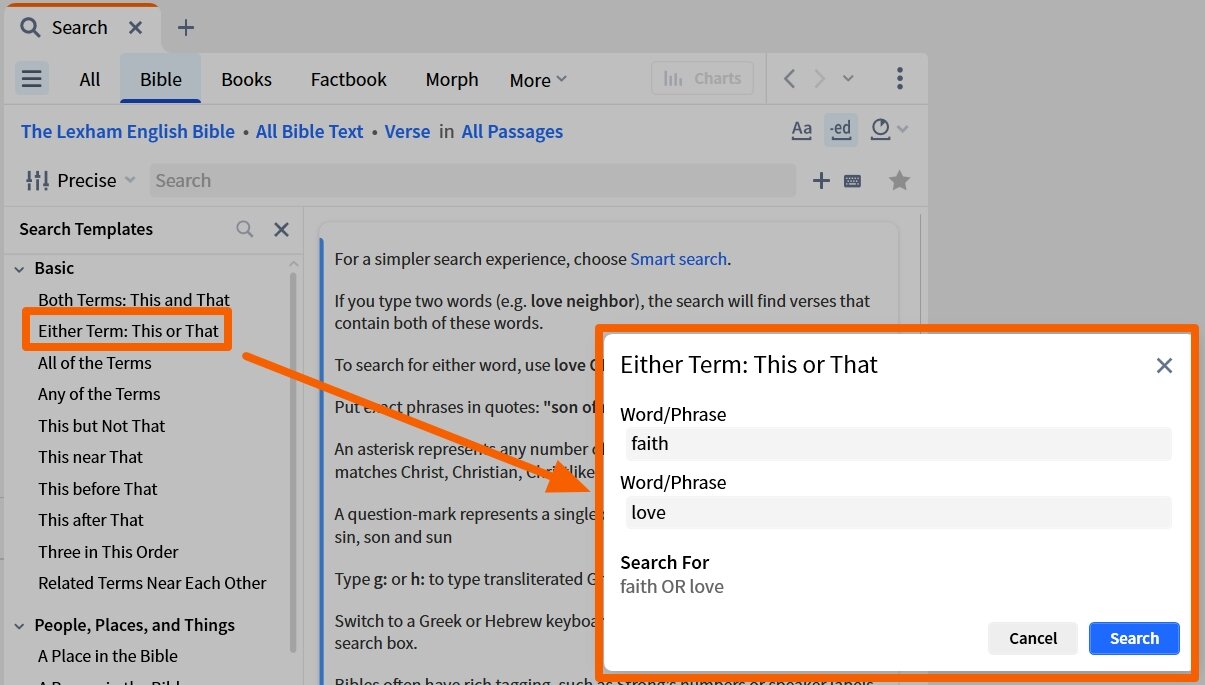The height and width of the screenshot is (685, 1205).
Task: Open the three-dot panel menu
Action: [x=900, y=78]
